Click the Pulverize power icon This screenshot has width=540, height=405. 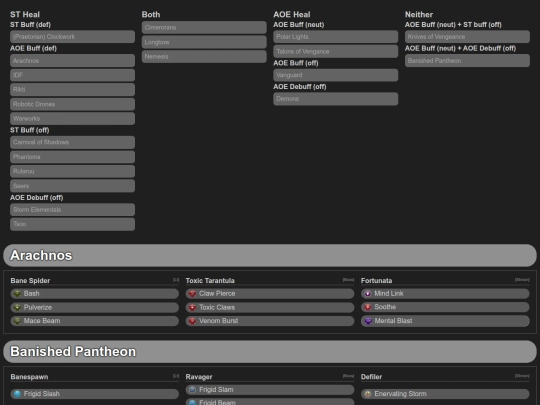coord(17,308)
